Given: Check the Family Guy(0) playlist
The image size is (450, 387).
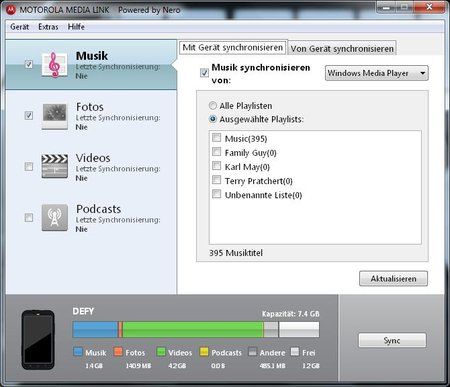Looking at the screenshot, I should [x=217, y=152].
